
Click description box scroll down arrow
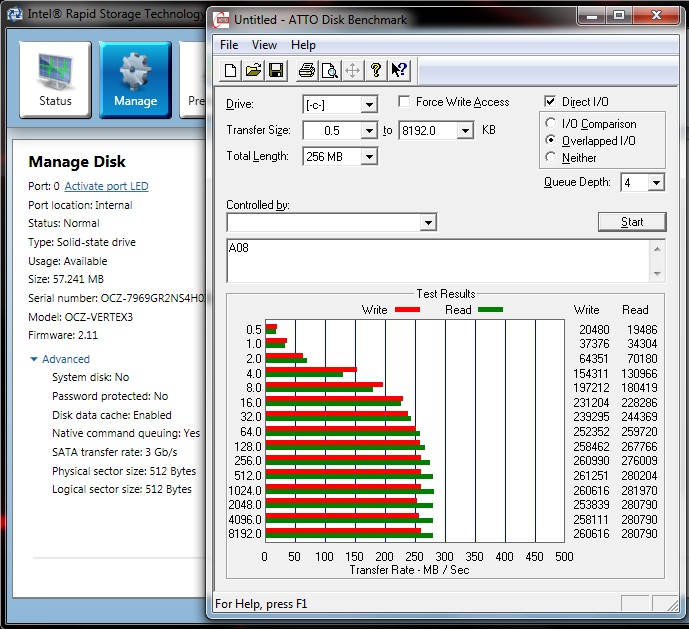click(657, 273)
